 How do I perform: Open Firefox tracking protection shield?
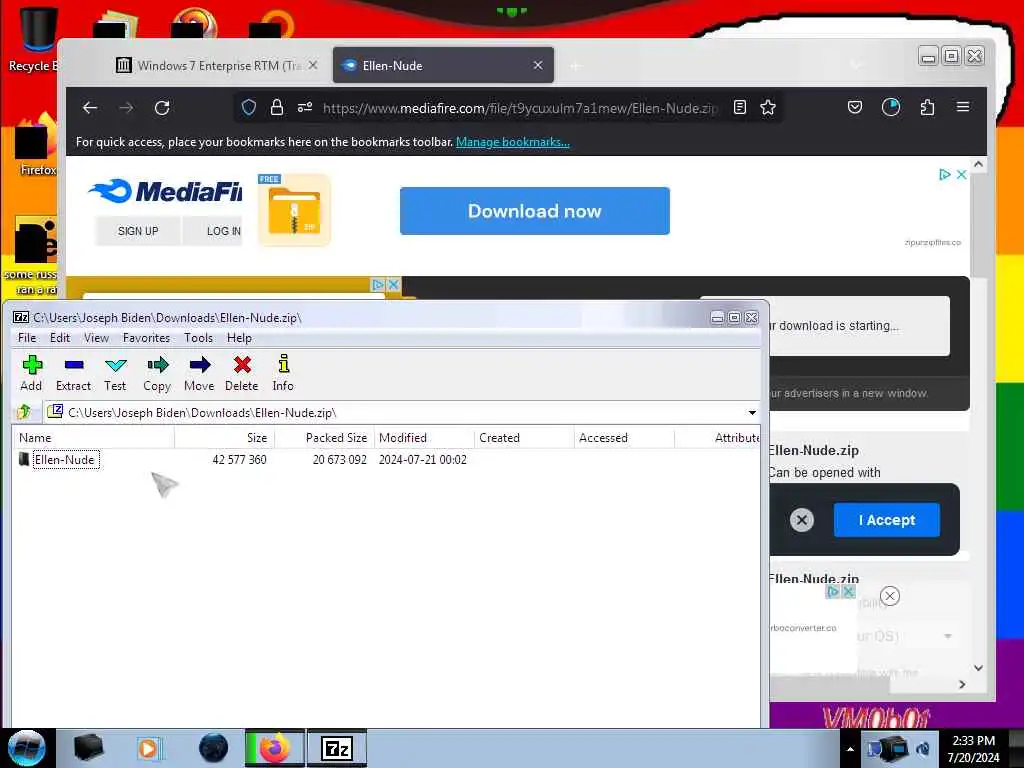pyautogui.click(x=249, y=108)
